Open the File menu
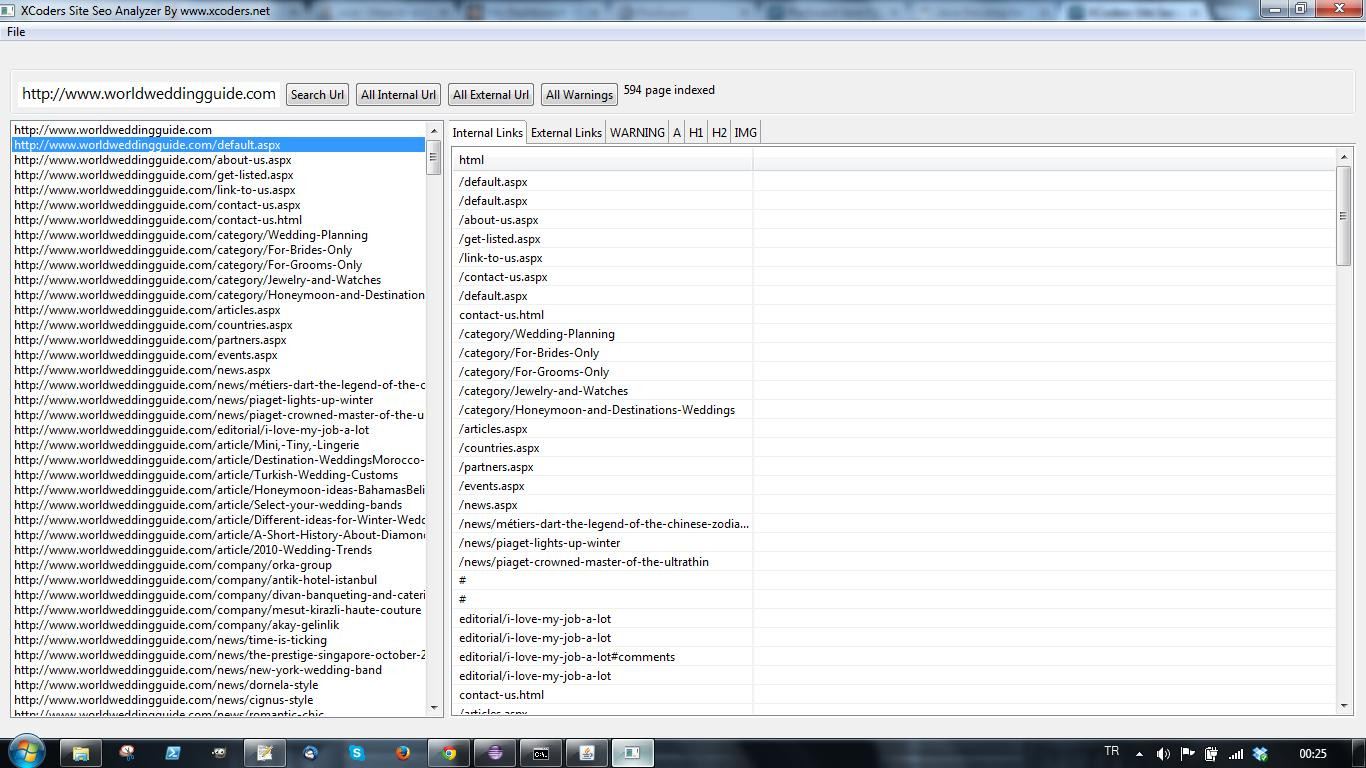 [16, 32]
